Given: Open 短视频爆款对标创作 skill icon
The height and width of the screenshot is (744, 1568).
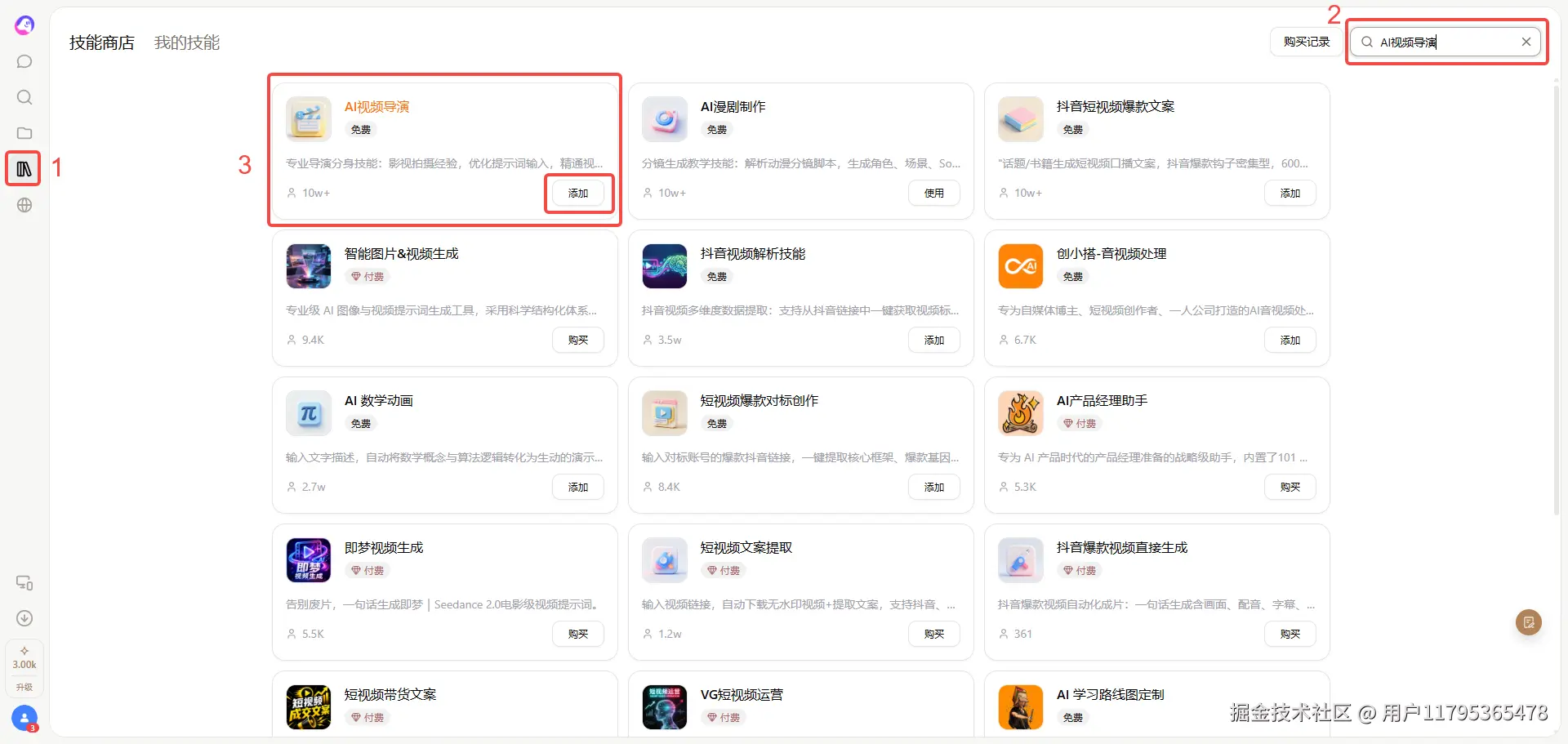Looking at the screenshot, I should point(665,413).
